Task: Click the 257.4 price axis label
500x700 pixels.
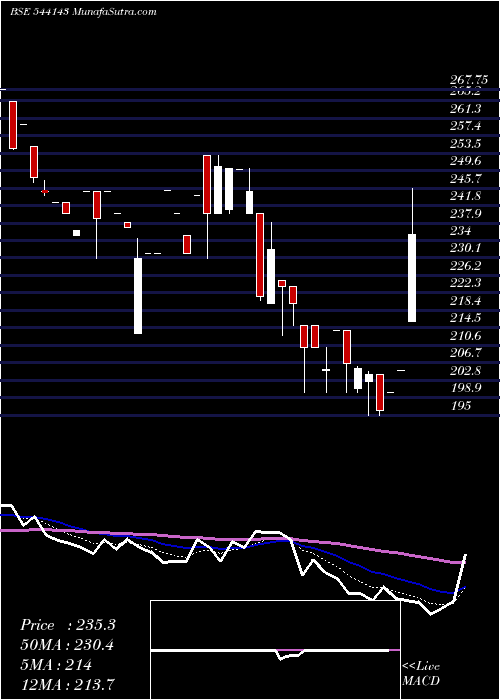Action: point(466,126)
